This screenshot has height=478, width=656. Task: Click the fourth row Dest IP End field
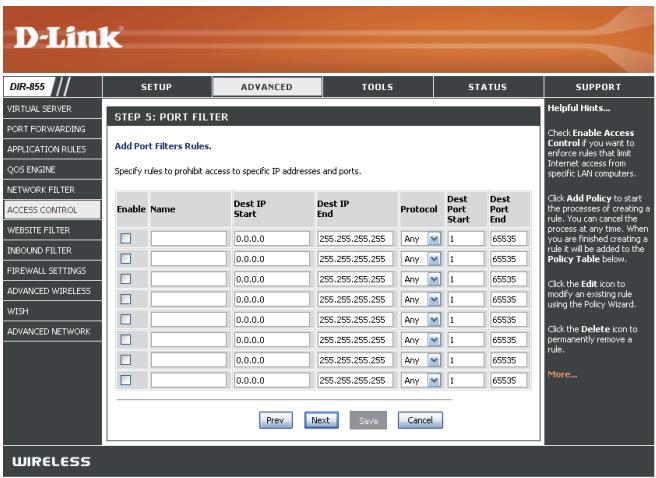point(355,299)
